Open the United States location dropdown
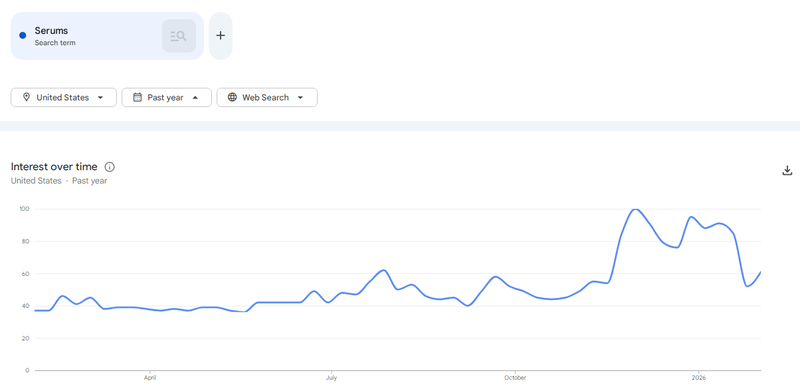800x385 pixels. click(x=64, y=97)
